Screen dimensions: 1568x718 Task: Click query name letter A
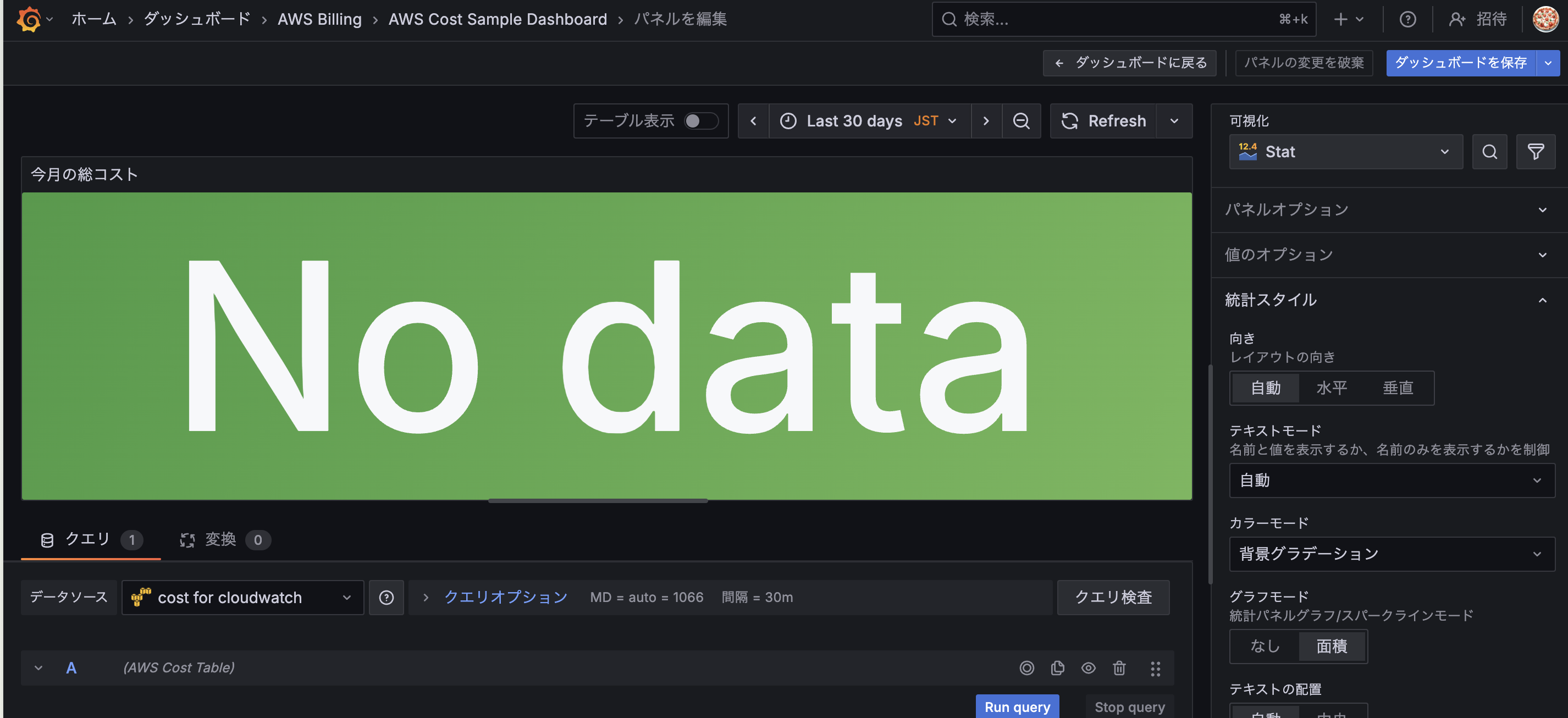click(71, 668)
